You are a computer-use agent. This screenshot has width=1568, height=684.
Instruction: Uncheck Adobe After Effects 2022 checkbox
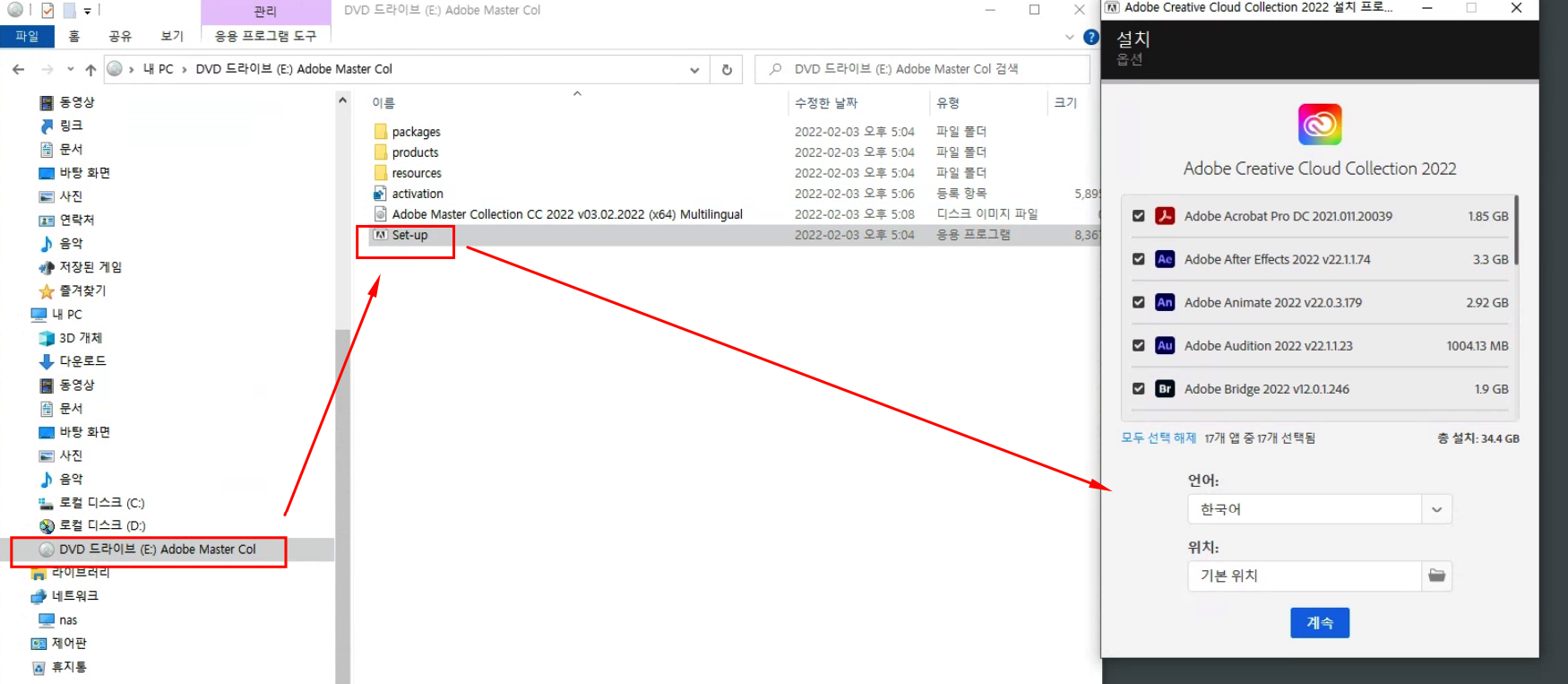1138,259
